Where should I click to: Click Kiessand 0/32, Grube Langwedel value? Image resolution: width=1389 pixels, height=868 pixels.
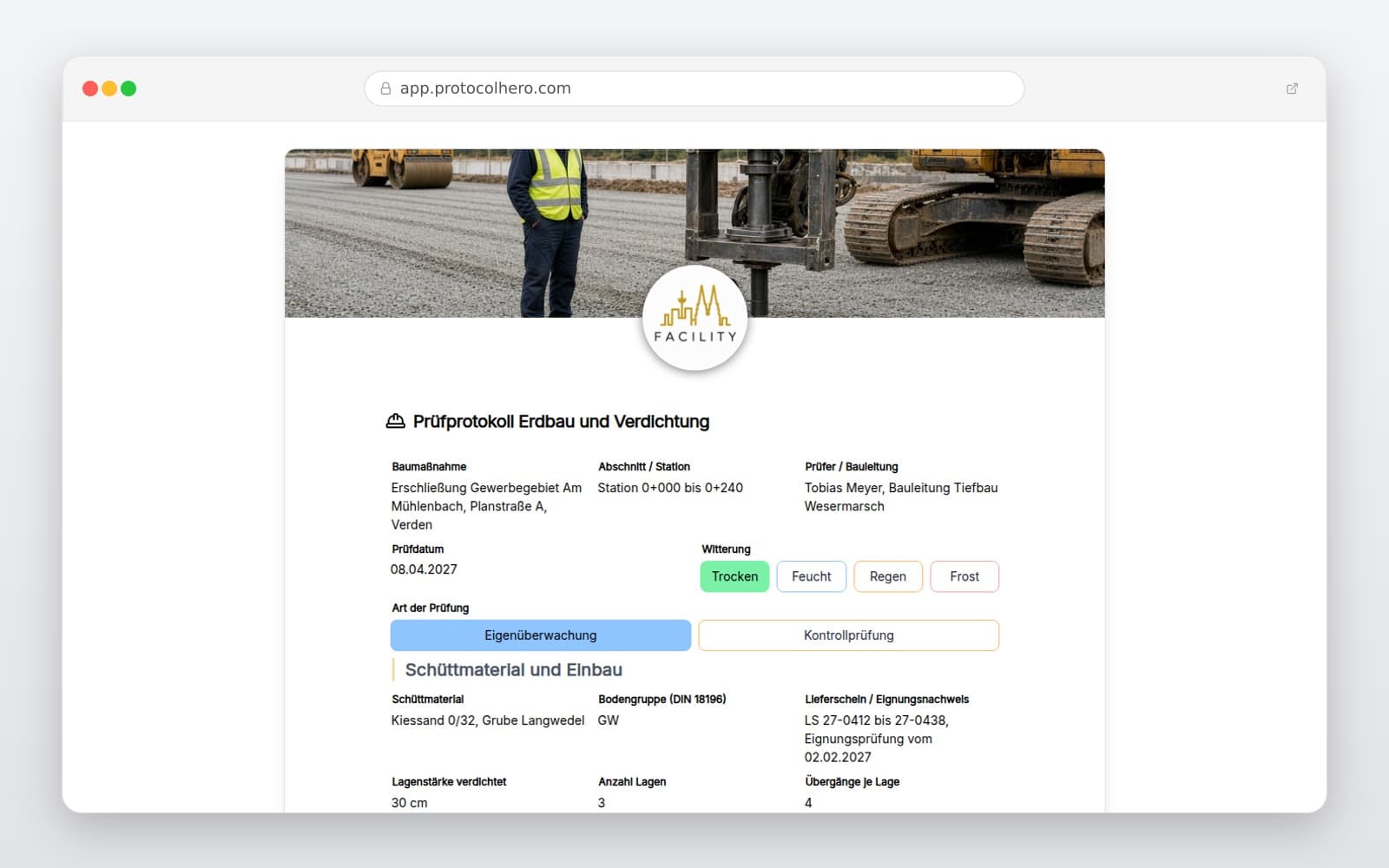tap(488, 720)
